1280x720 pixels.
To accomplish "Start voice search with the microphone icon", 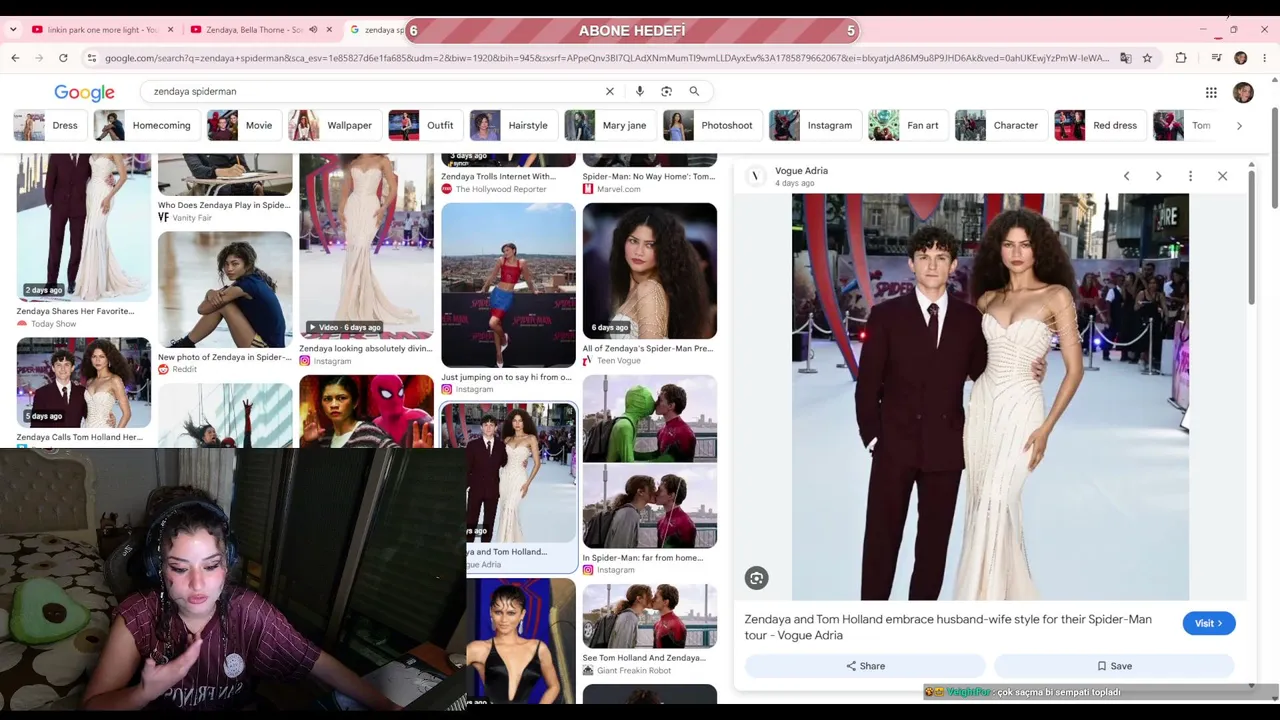I will tap(640, 91).
